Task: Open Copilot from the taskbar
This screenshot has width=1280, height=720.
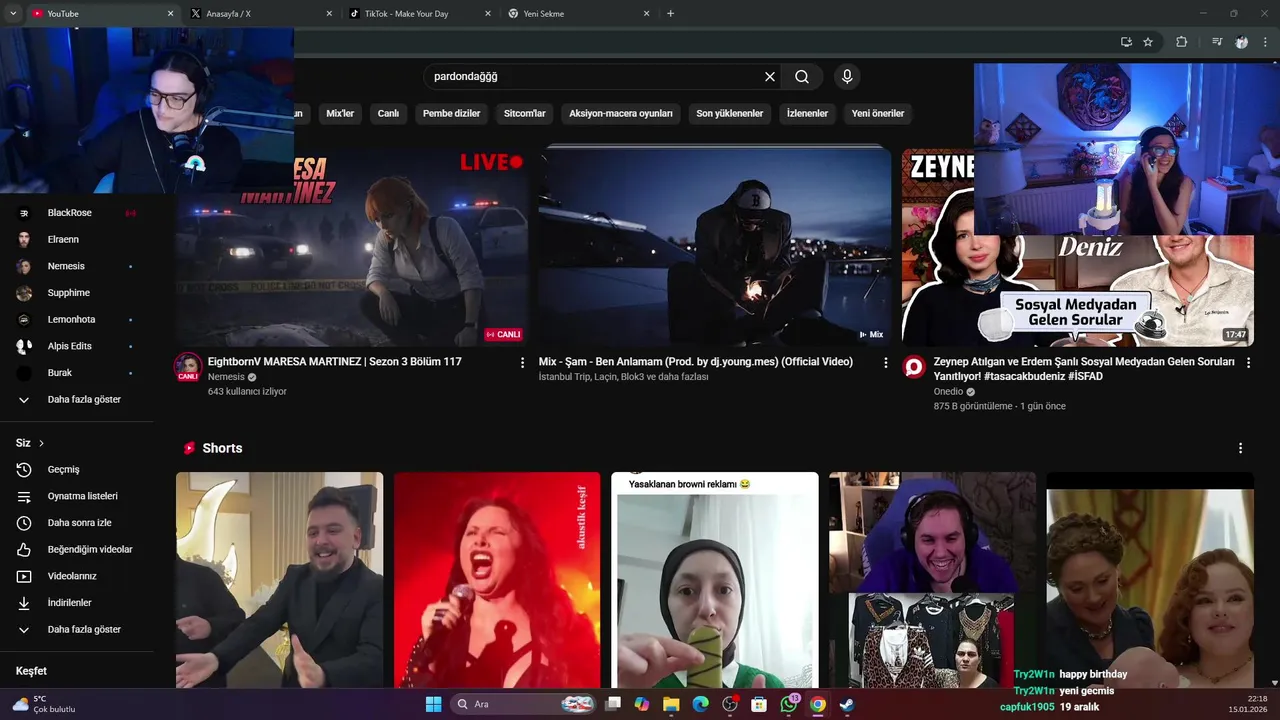Action: pos(642,704)
